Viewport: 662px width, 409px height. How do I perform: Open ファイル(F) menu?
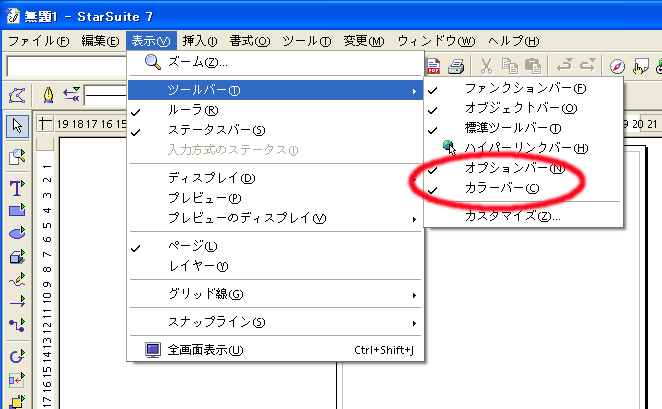pos(38,41)
